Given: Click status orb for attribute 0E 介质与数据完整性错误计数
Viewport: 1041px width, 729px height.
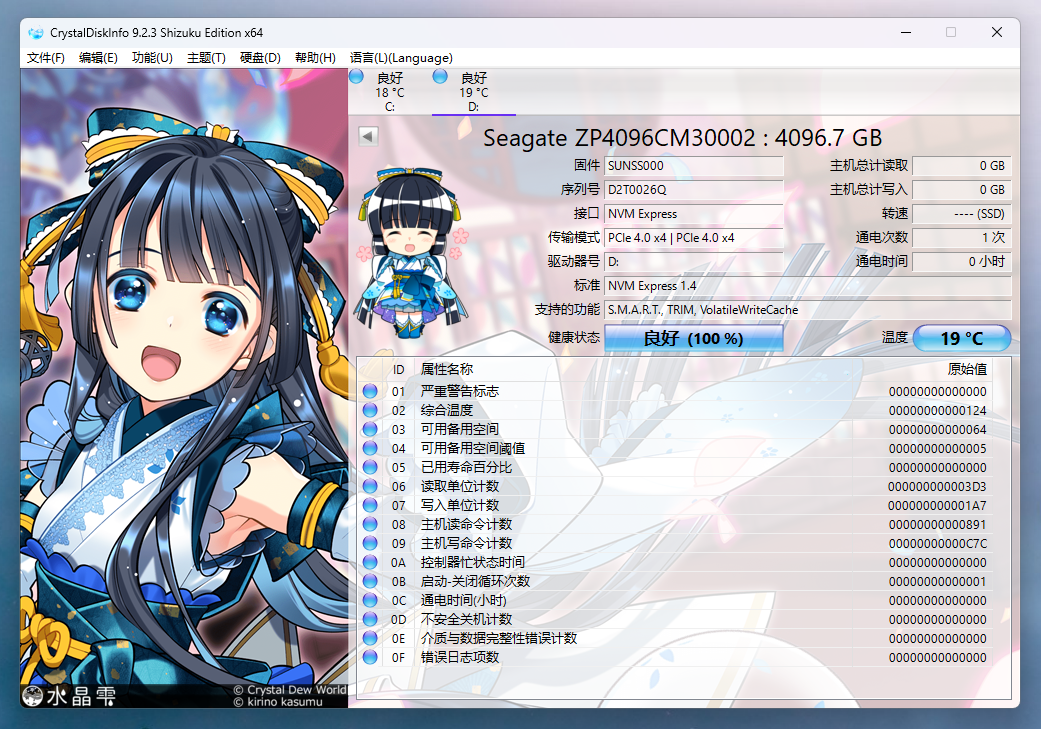Looking at the screenshot, I should tap(370, 638).
